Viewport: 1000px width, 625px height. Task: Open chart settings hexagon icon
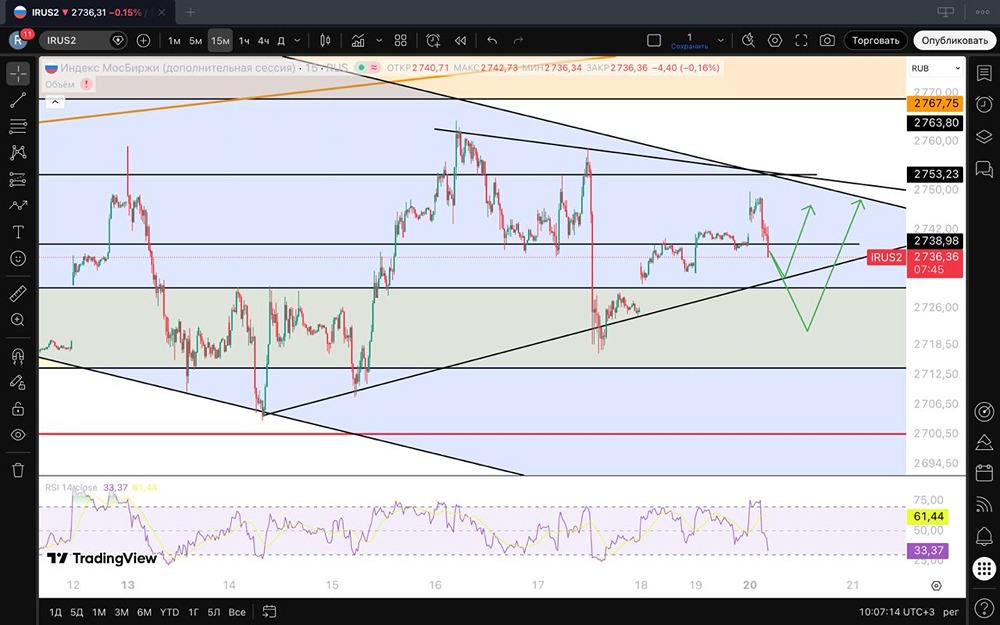coord(775,40)
